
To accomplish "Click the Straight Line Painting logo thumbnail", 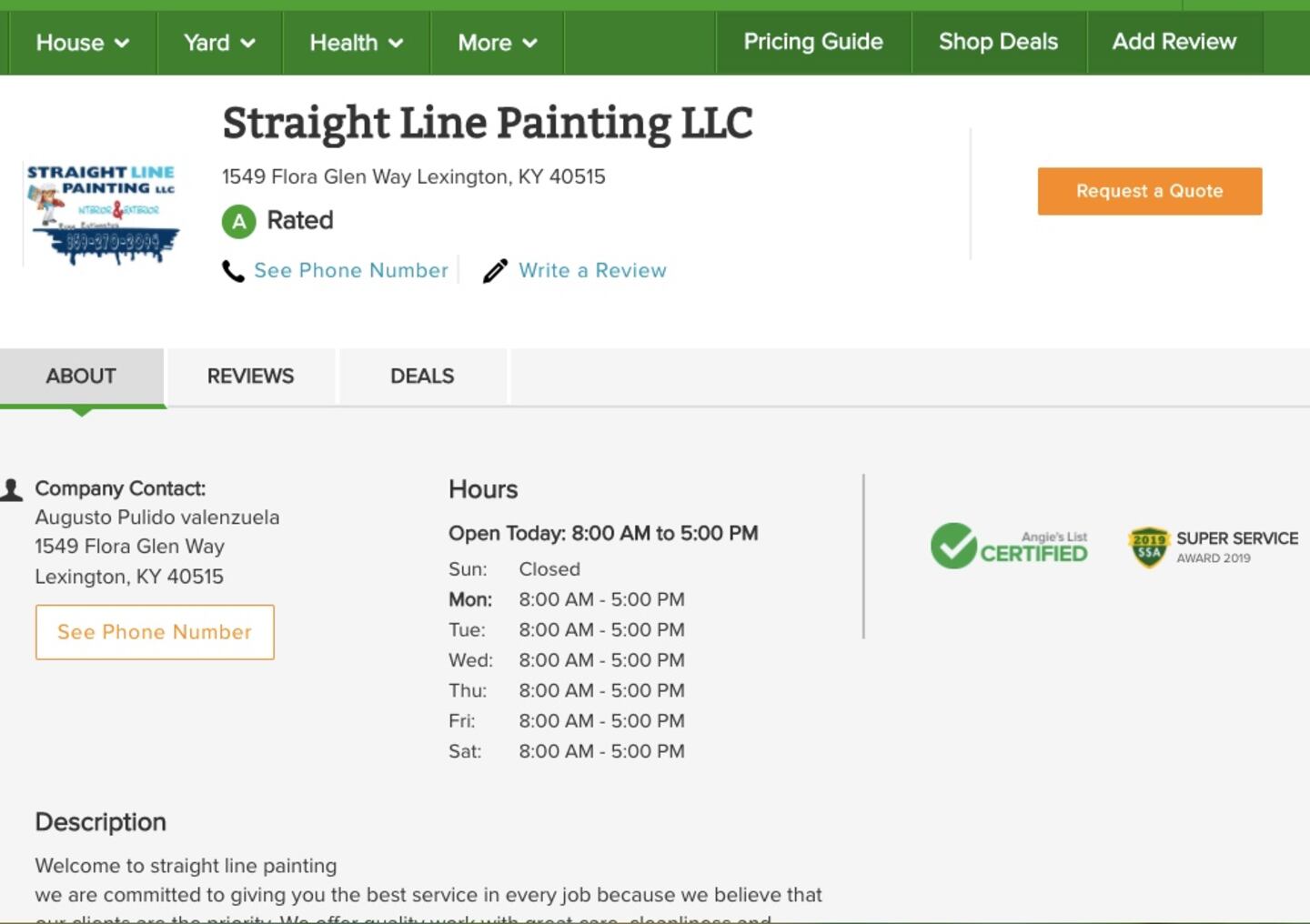I will 102,215.
